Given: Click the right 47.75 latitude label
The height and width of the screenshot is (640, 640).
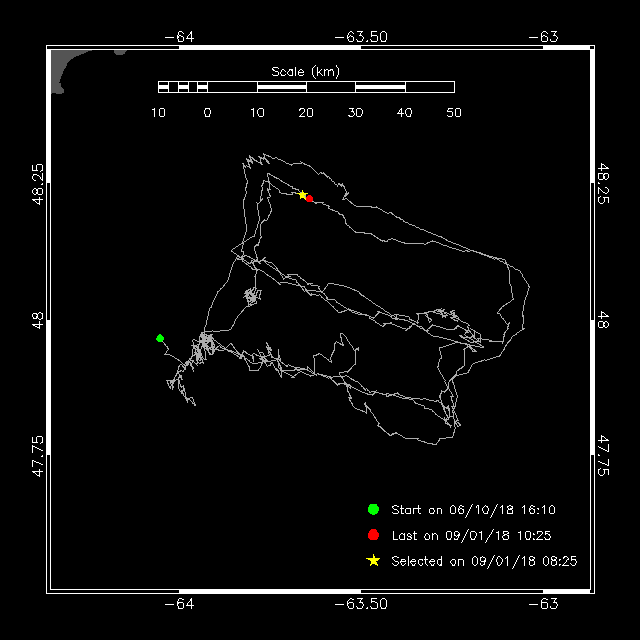Looking at the screenshot, I should (x=603, y=456).
